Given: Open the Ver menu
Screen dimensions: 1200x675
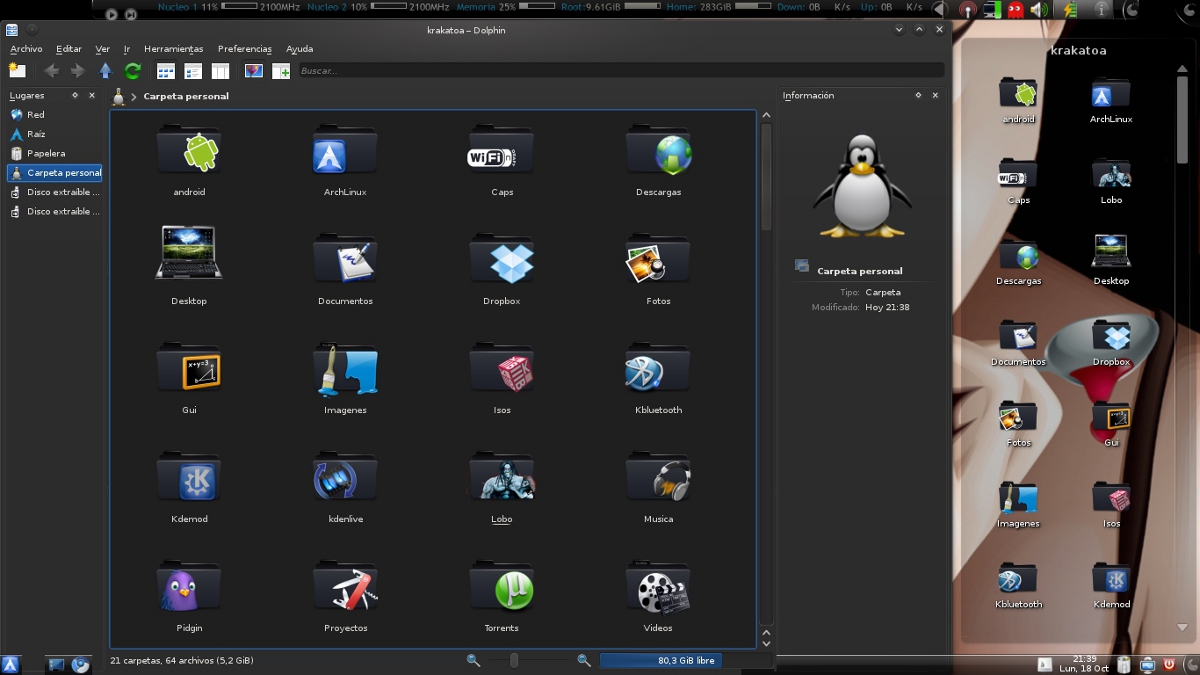Looking at the screenshot, I should coord(102,49).
